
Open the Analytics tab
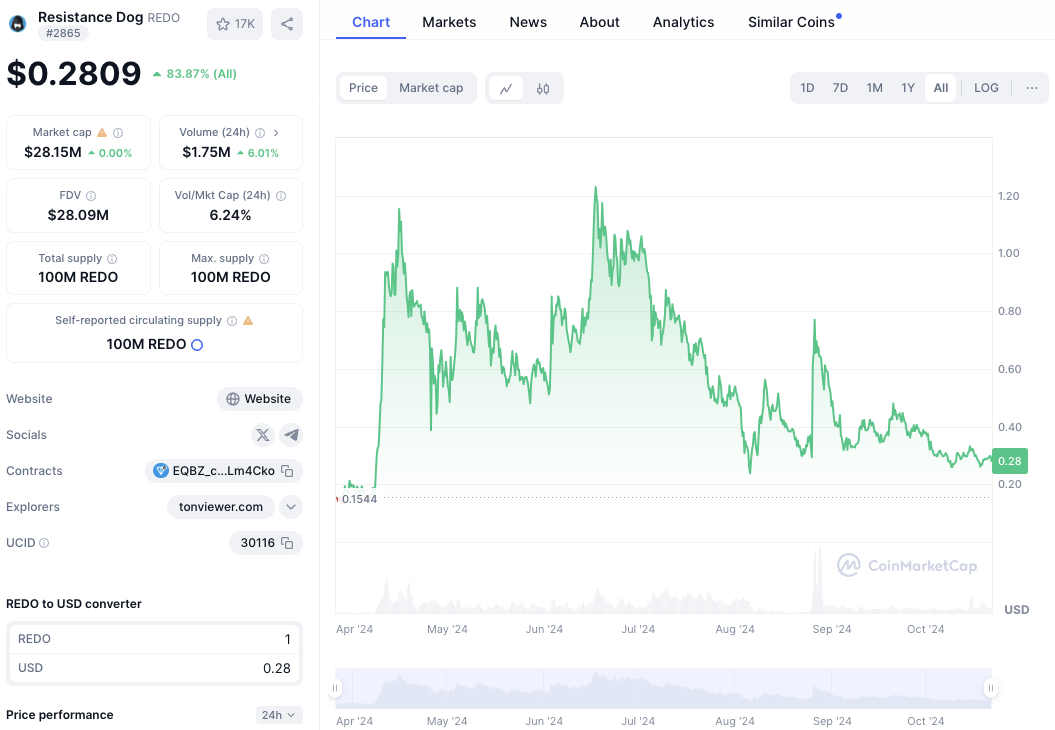point(683,22)
